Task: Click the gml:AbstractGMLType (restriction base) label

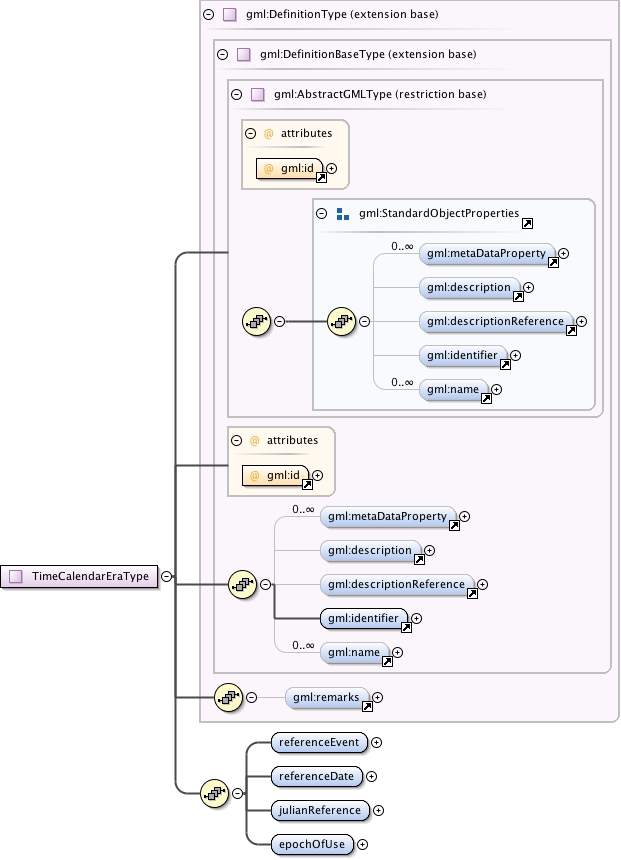Action: point(380,94)
